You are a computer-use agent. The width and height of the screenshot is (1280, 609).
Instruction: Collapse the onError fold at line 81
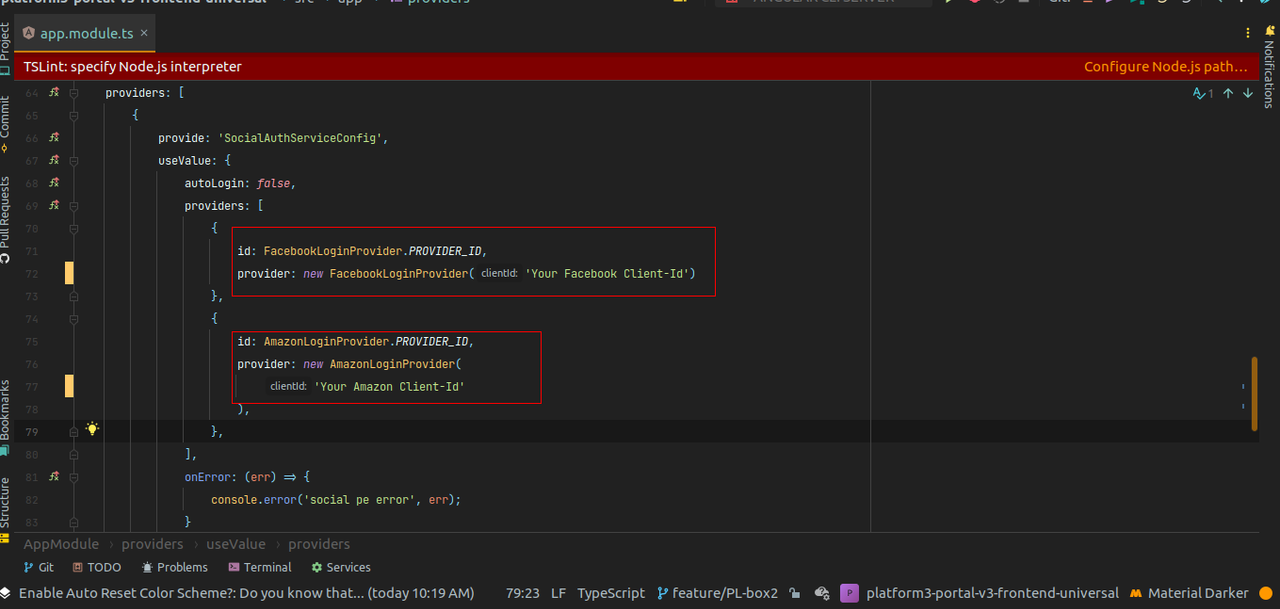pos(74,477)
